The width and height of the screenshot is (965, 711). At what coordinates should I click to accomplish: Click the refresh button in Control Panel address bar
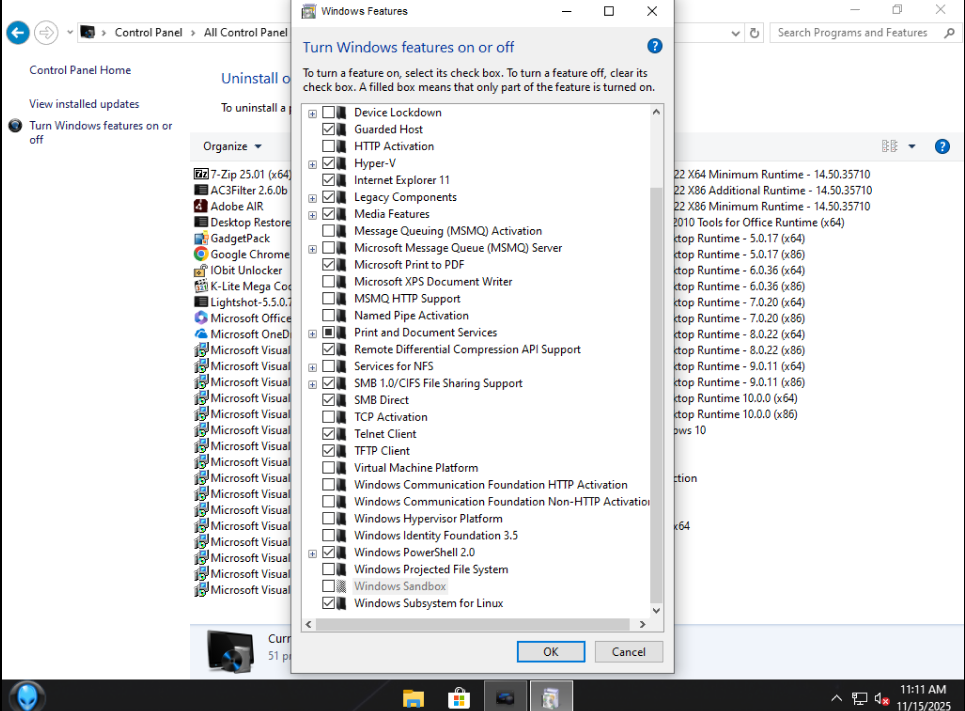pos(755,33)
